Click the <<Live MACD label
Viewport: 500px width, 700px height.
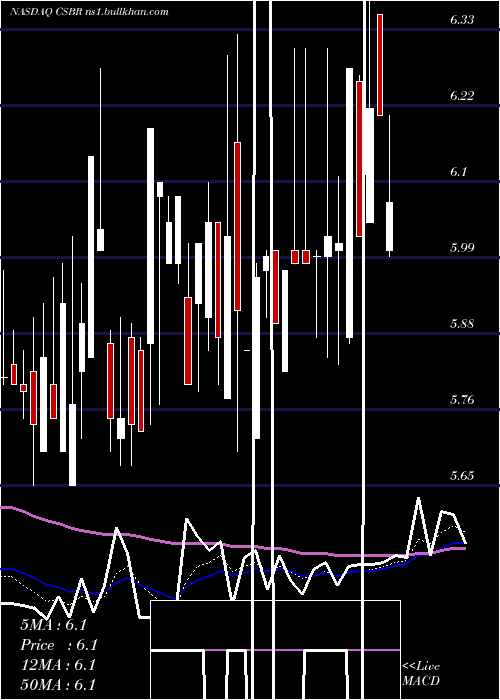[x=421, y=673]
